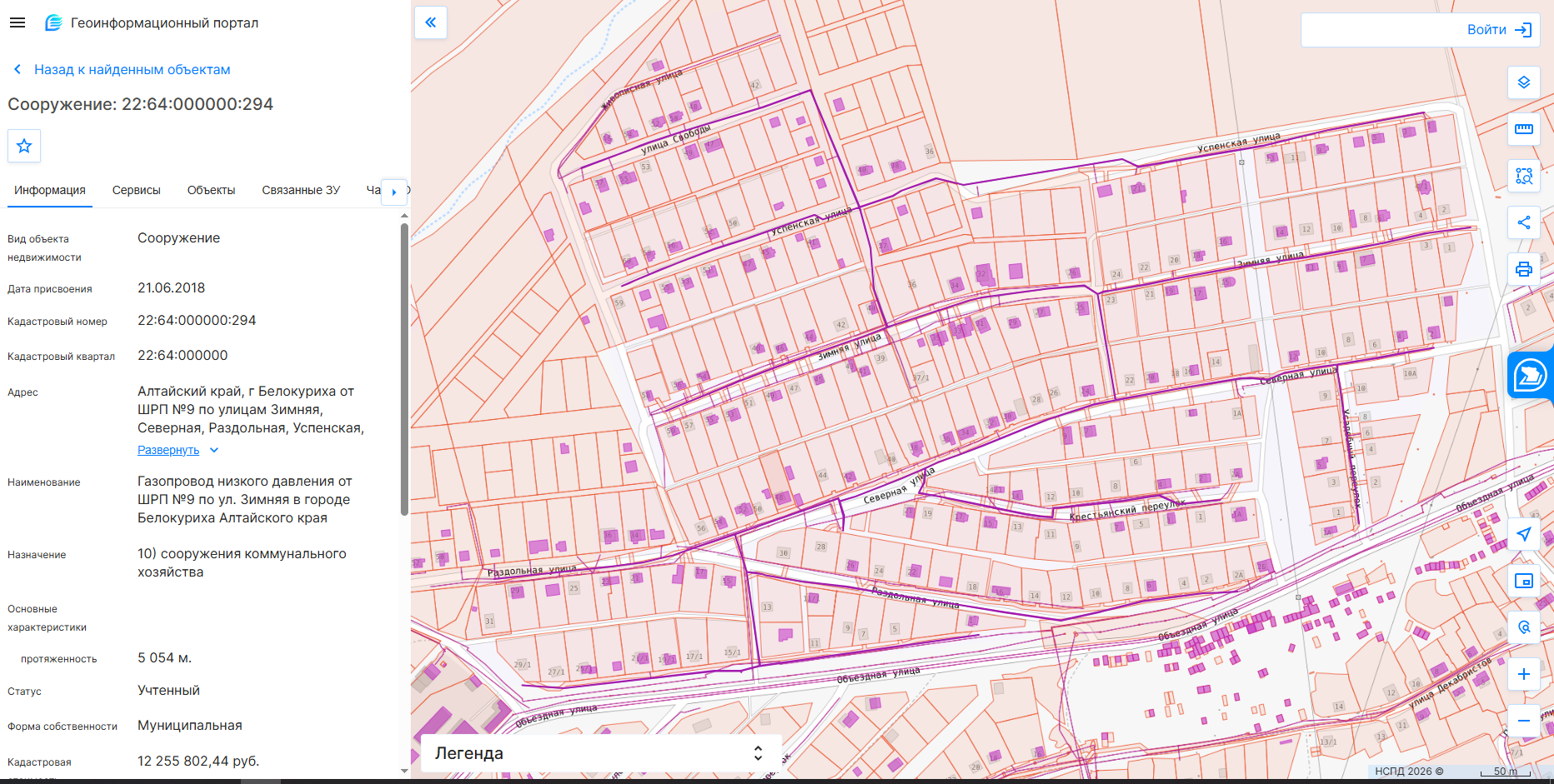1554x784 pixels.
Task: Show more tabs with right arrow
Action: coord(394,192)
